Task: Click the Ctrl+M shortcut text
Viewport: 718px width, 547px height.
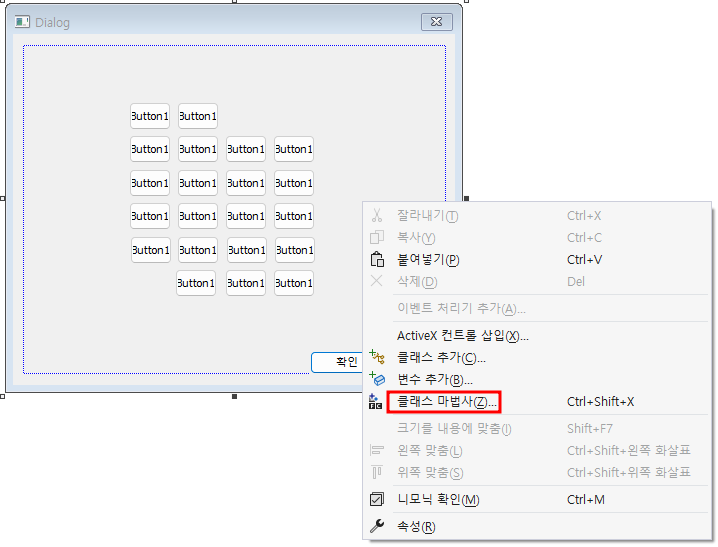Action: [x=586, y=499]
